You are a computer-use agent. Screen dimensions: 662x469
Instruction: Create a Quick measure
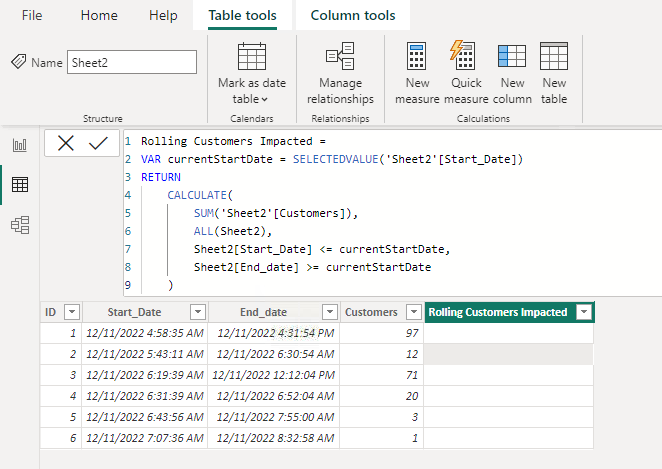(466, 74)
